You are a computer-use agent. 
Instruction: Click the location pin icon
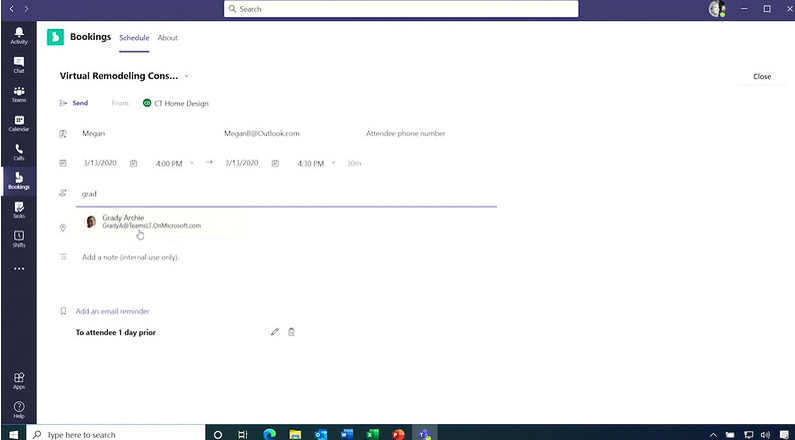pos(63,228)
